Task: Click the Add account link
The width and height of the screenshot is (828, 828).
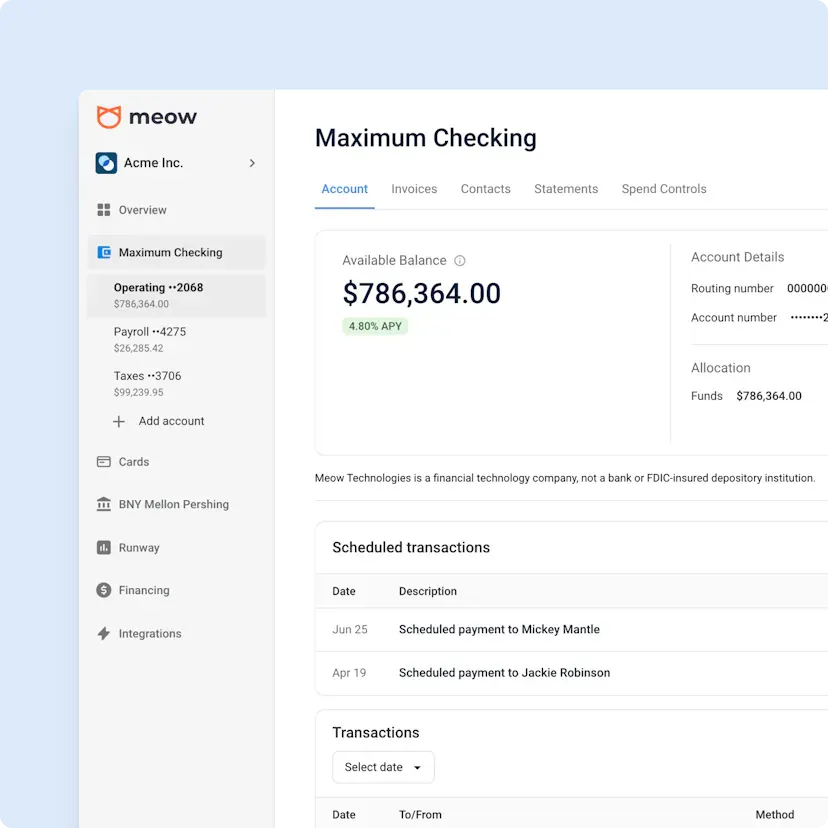Action: click(x=171, y=421)
